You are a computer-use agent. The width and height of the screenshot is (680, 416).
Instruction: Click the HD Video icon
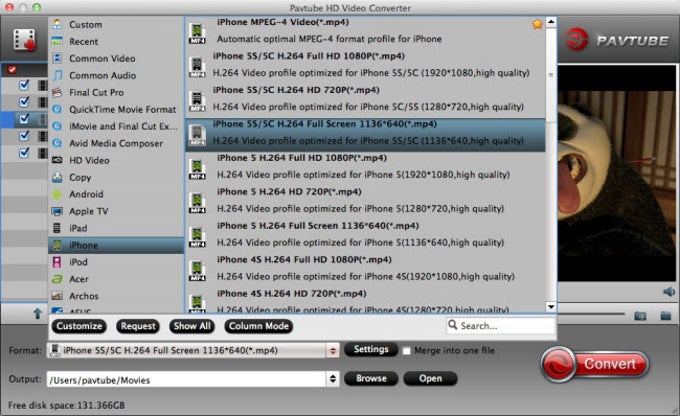pos(57,160)
